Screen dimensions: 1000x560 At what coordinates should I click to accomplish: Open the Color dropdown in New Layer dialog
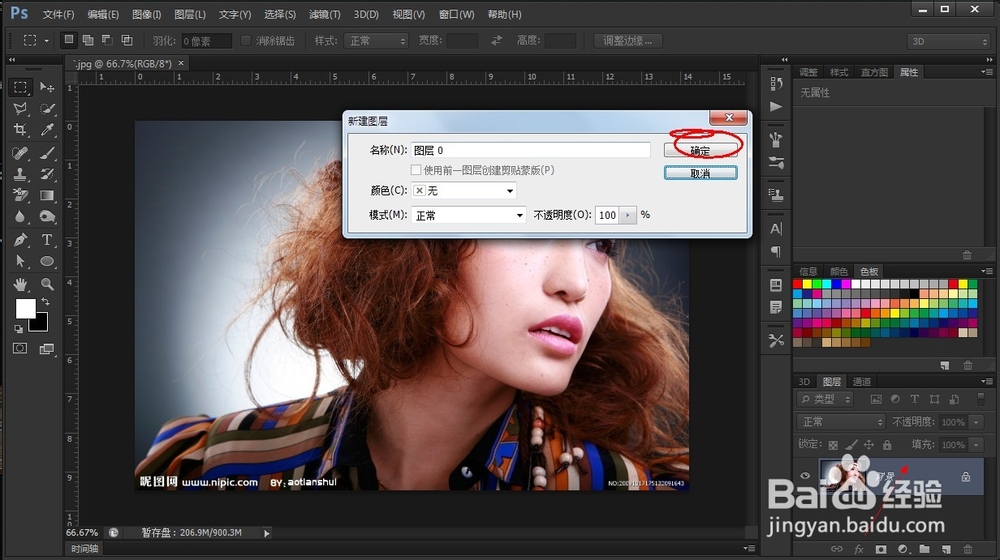(x=464, y=190)
